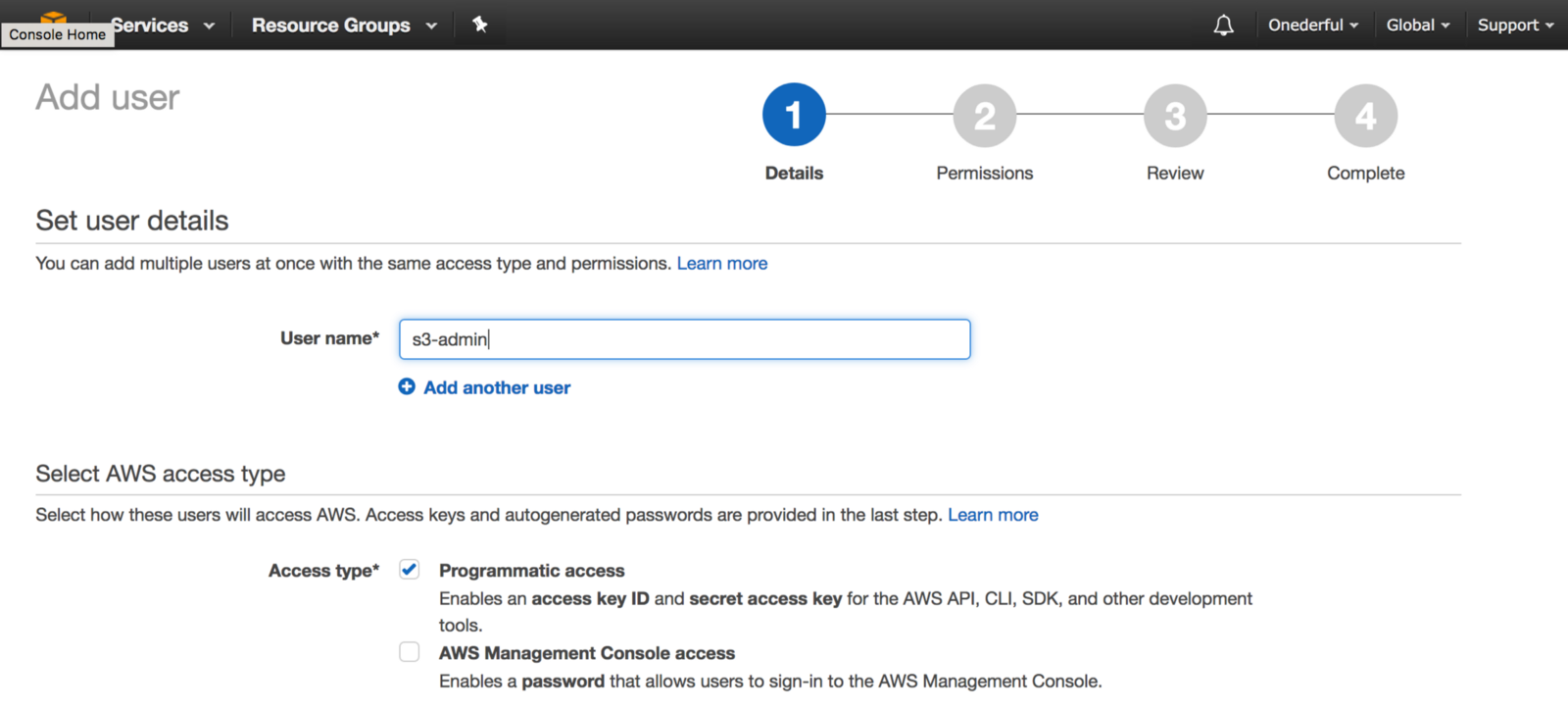Click Learn more about access types

click(993, 515)
